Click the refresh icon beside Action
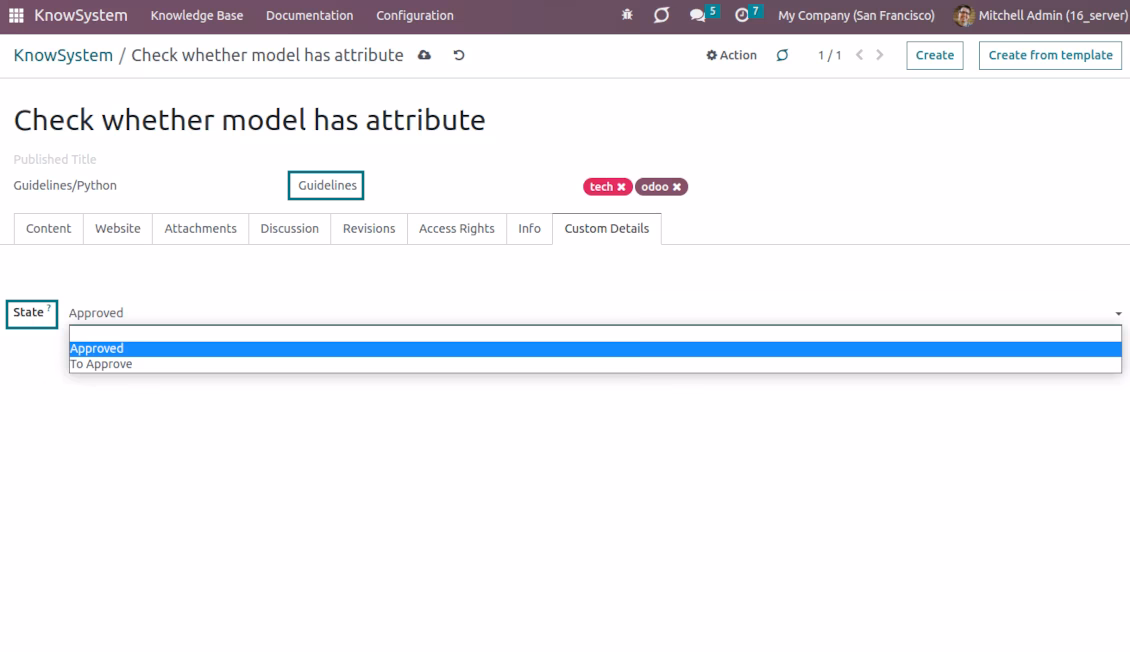This screenshot has width=1130, height=652. 782,55
